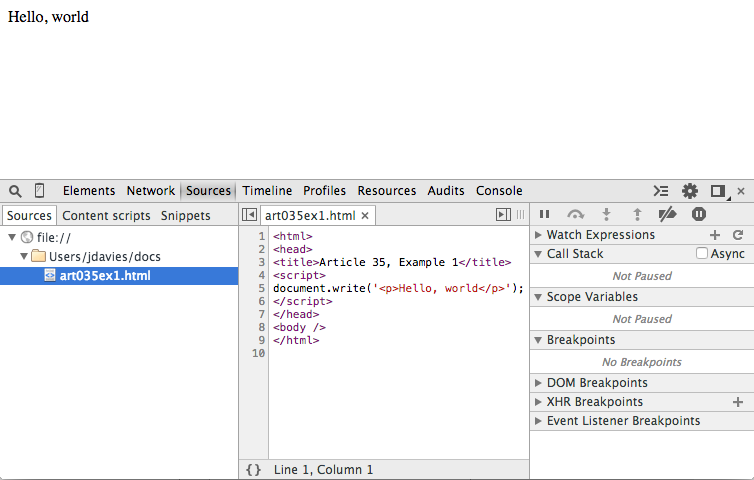Enable the Async call stack checkbox
This screenshot has width=754, height=480.
click(702, 253)
